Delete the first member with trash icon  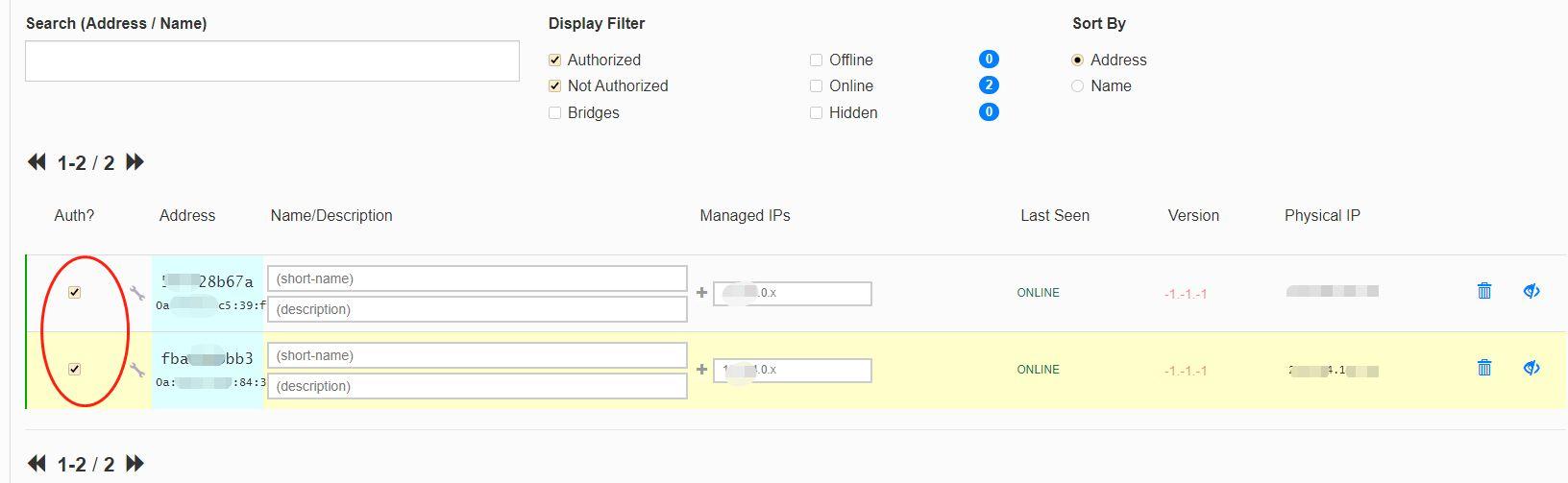1484,290
